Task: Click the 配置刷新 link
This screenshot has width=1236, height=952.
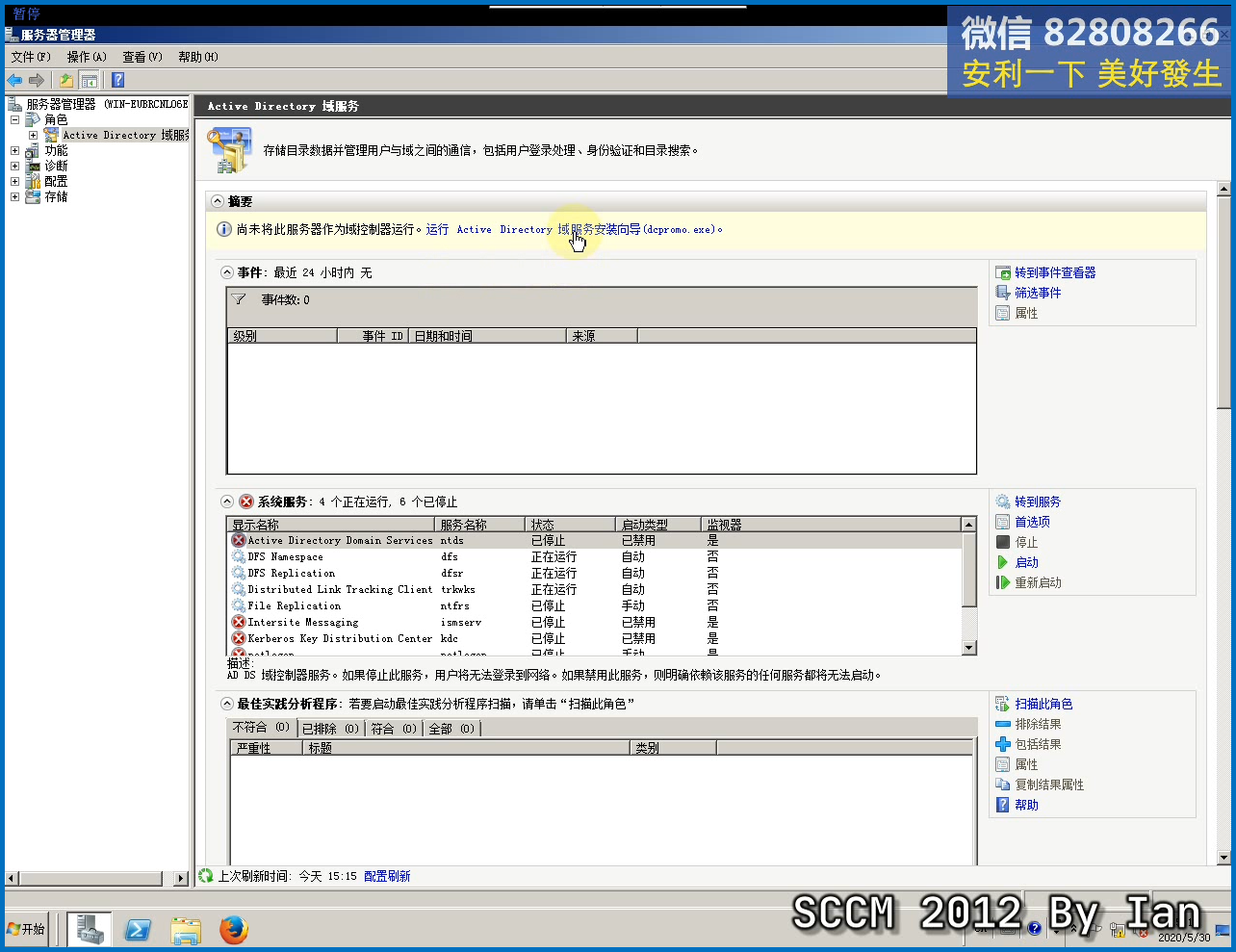Action: coord(387,876)
